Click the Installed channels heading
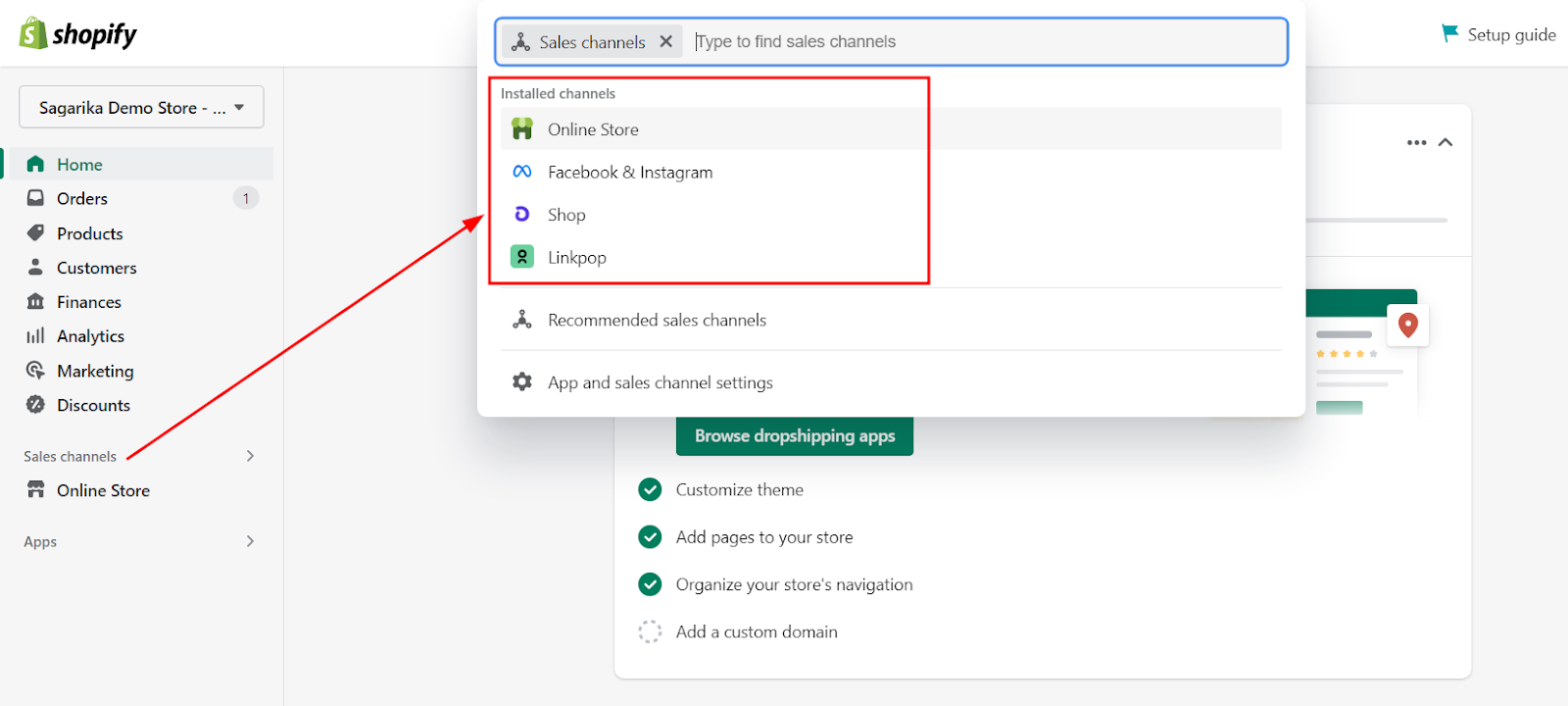The height and width of the screenshot is (706, 1568). coord(558,93)
